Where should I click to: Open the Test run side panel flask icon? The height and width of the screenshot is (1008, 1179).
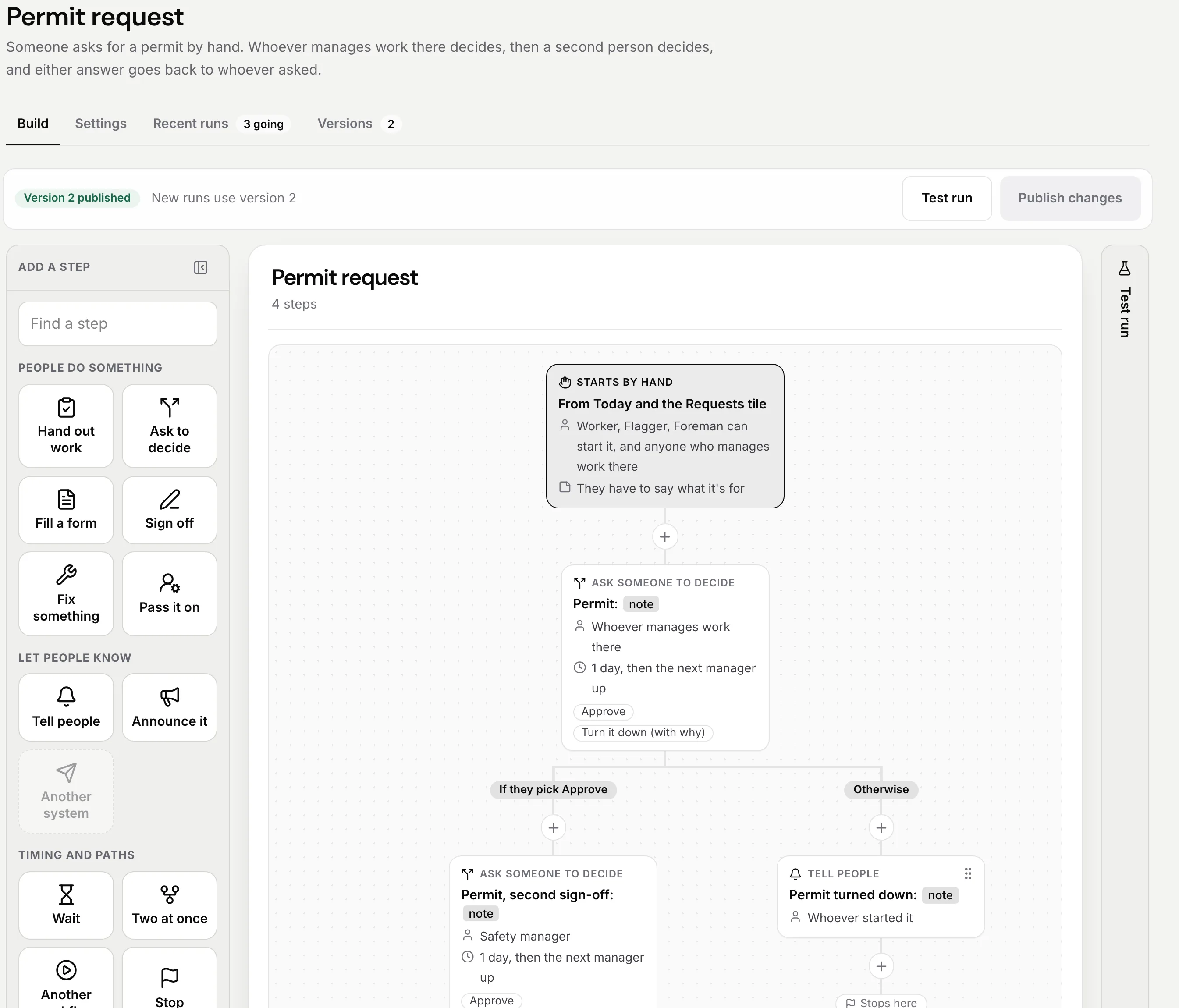coord(1124,268)
